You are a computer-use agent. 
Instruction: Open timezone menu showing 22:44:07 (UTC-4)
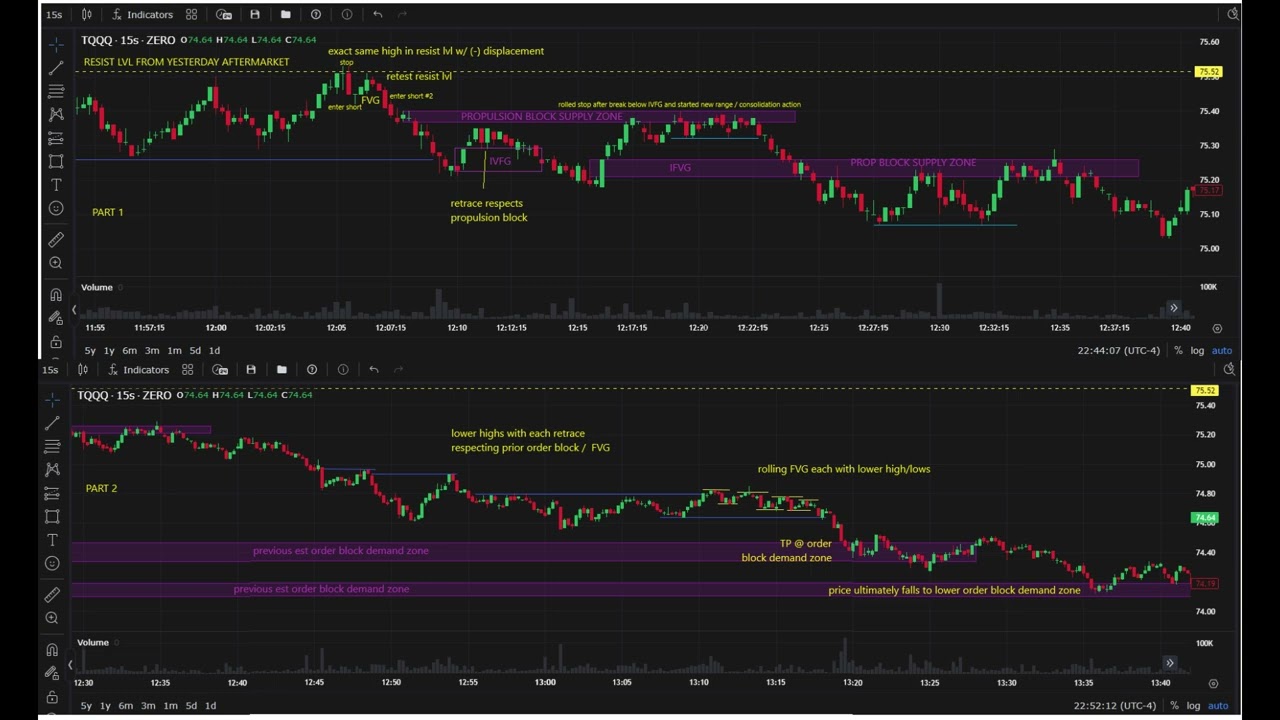(x=1118, y=350)
